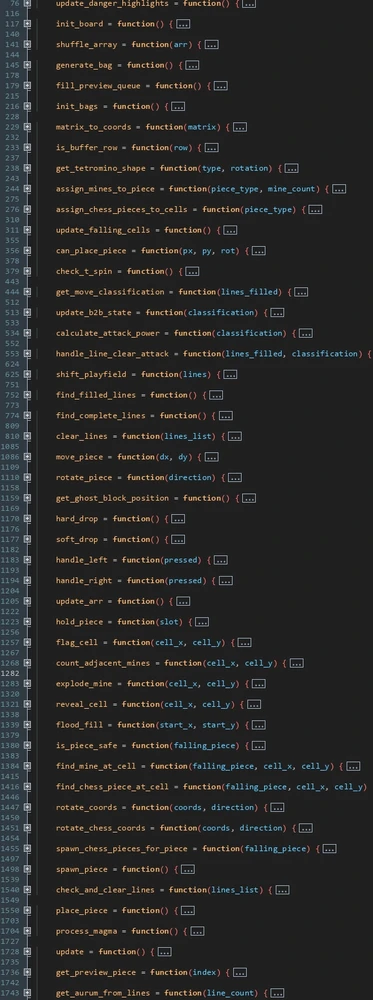The image size is (373, 1000).
Task: Click the ellipsis box after clear_lines
Action: point(235,436)
